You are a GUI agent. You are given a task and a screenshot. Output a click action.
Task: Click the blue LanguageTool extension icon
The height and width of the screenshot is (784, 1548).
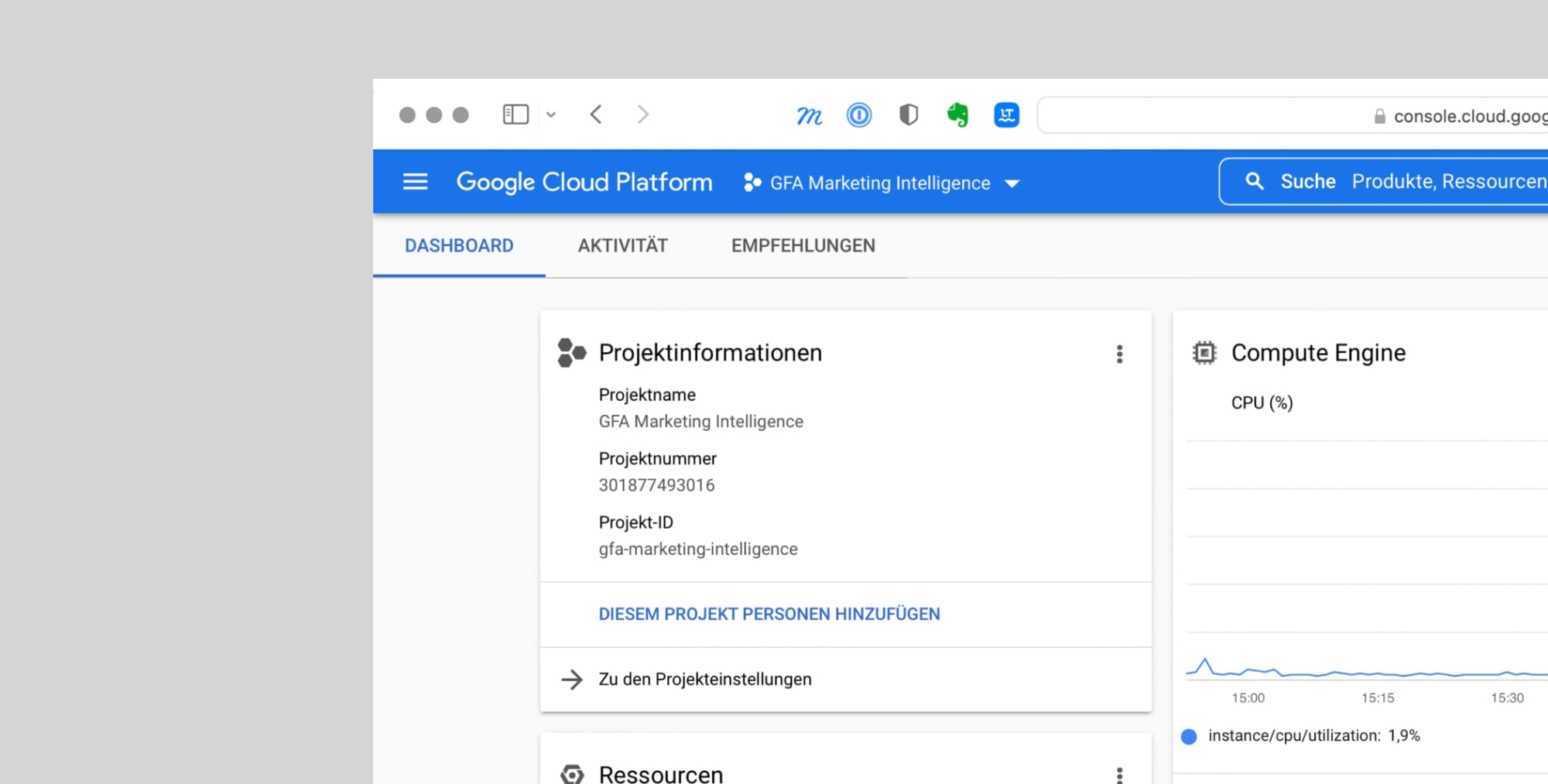1006,115
